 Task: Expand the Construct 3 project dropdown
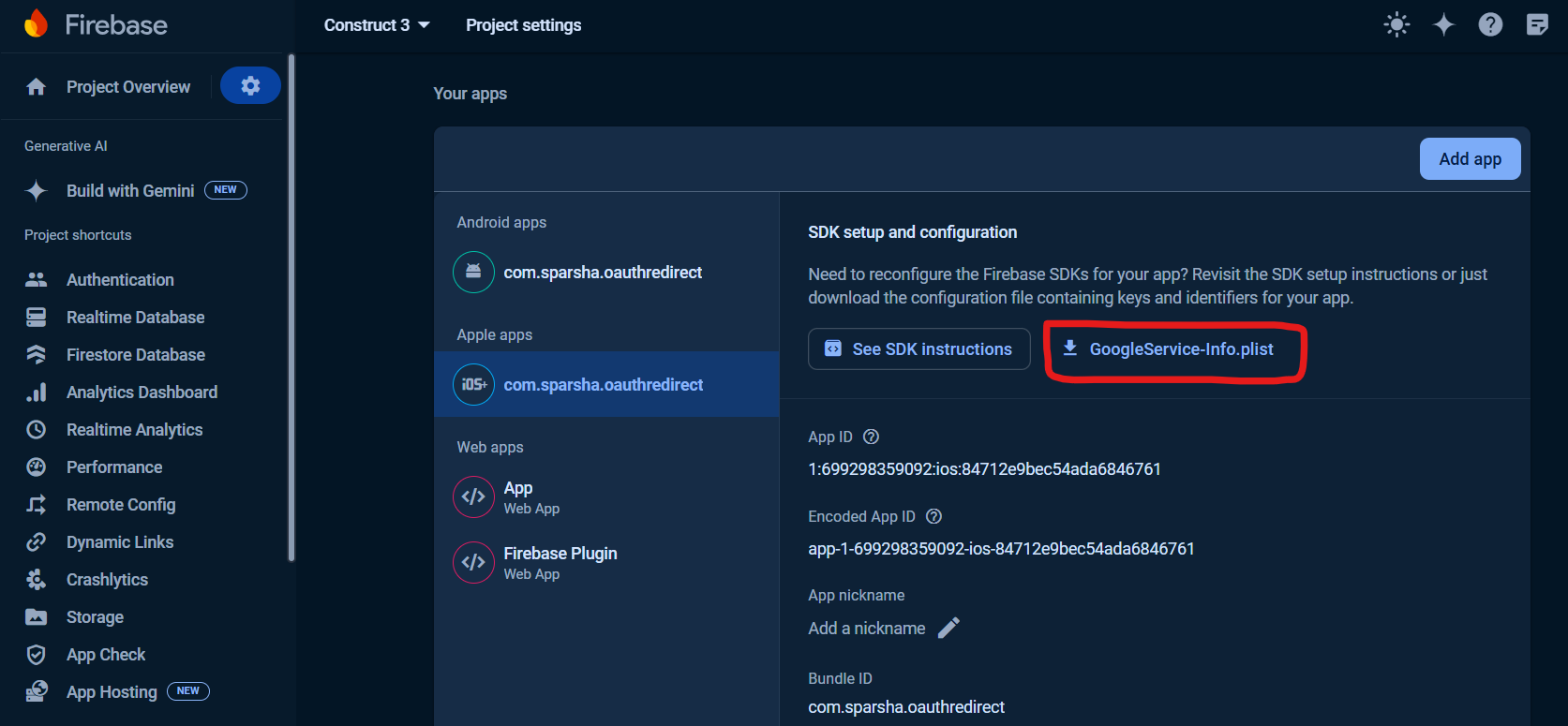pyautogui.click(x=377, y=25)
